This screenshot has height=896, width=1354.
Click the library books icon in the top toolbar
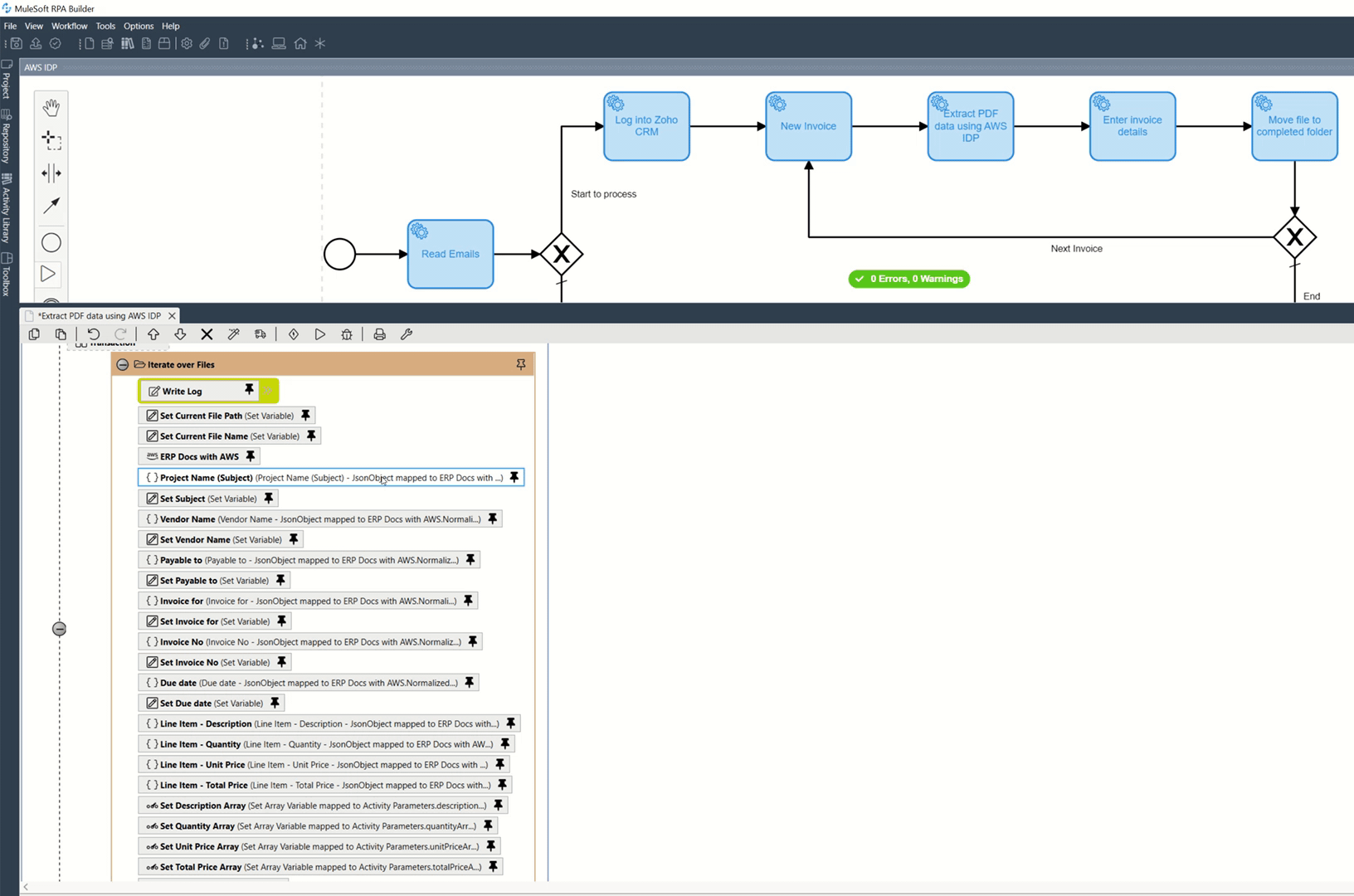click(127, 44)
